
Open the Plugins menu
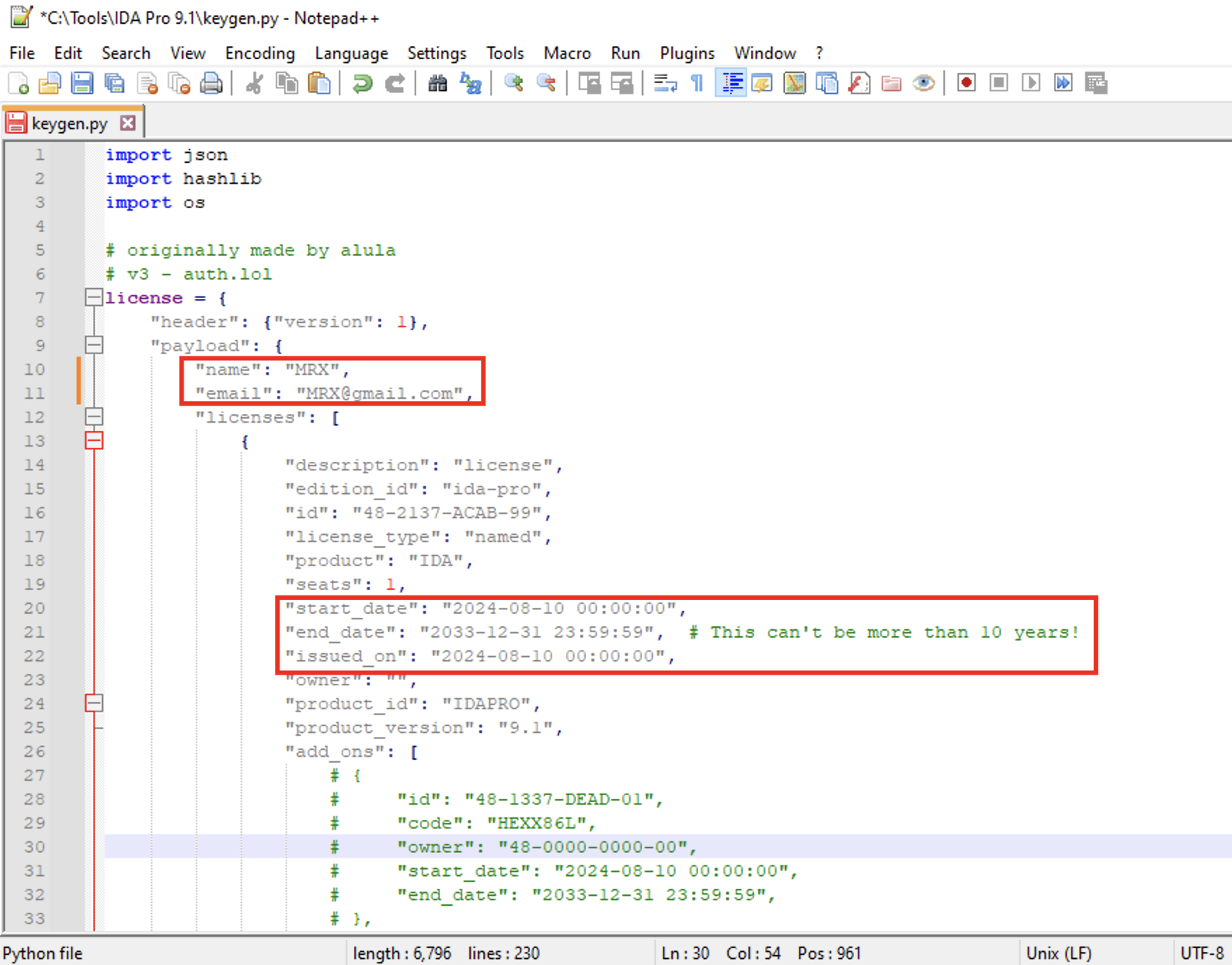(x=687, y=53)
